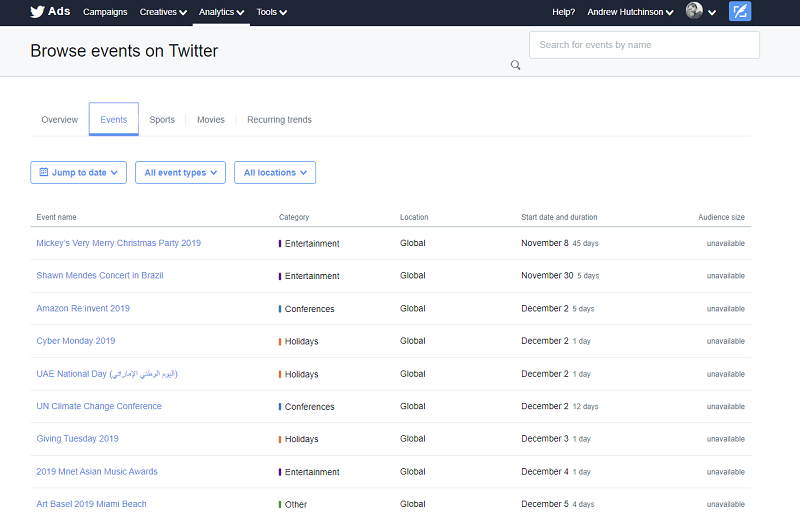The width and height of the screenshot is (800, 520).
Task: Open the UAE National Day event
Action: (107, 374)
